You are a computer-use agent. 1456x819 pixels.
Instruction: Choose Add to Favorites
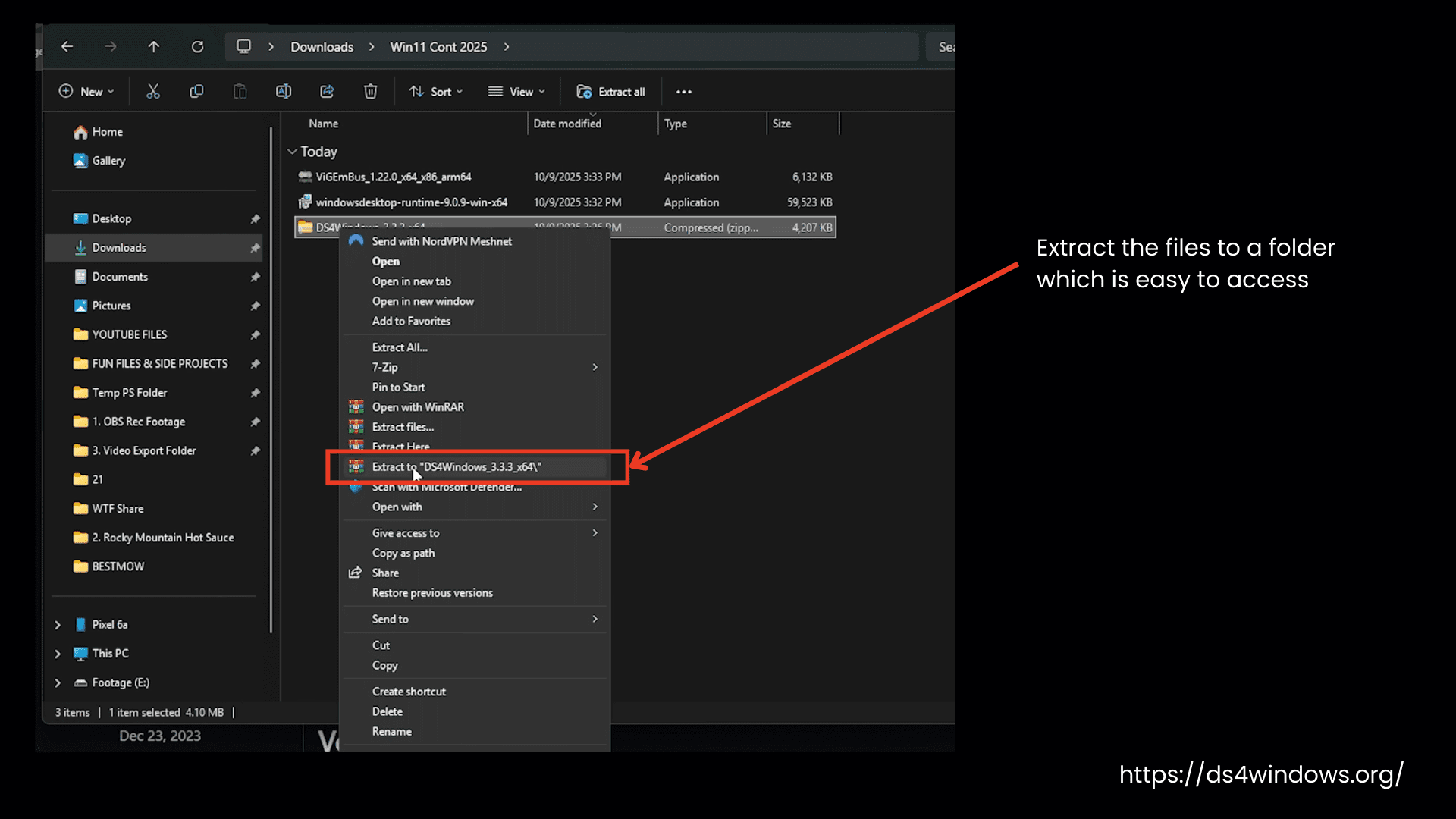point(475,322)
